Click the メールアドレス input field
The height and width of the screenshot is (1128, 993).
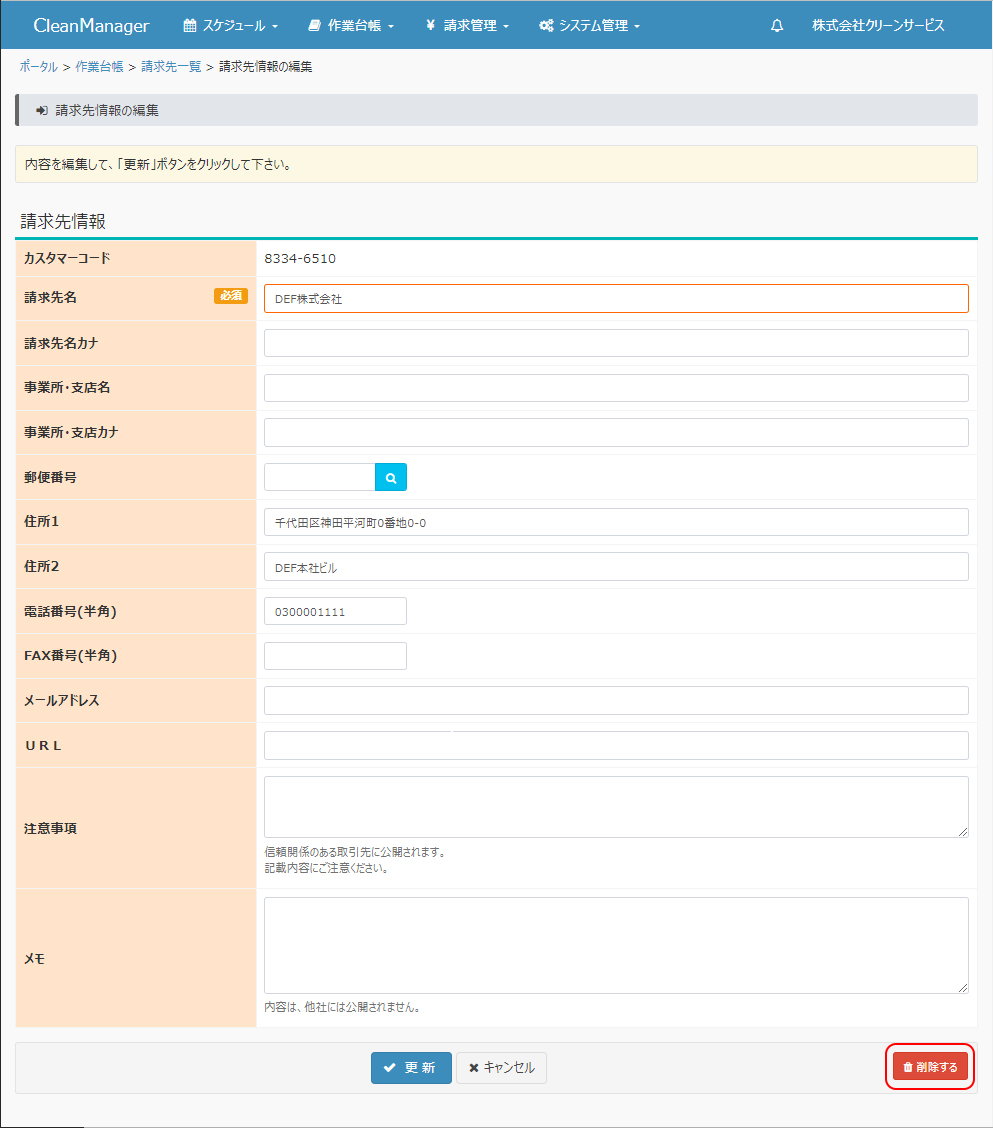[616, 701]
